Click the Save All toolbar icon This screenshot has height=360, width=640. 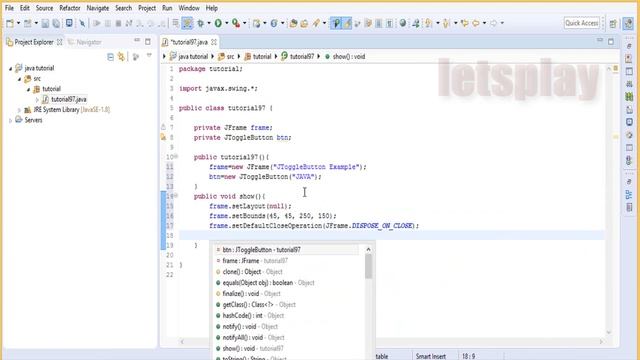coord(56,23)
